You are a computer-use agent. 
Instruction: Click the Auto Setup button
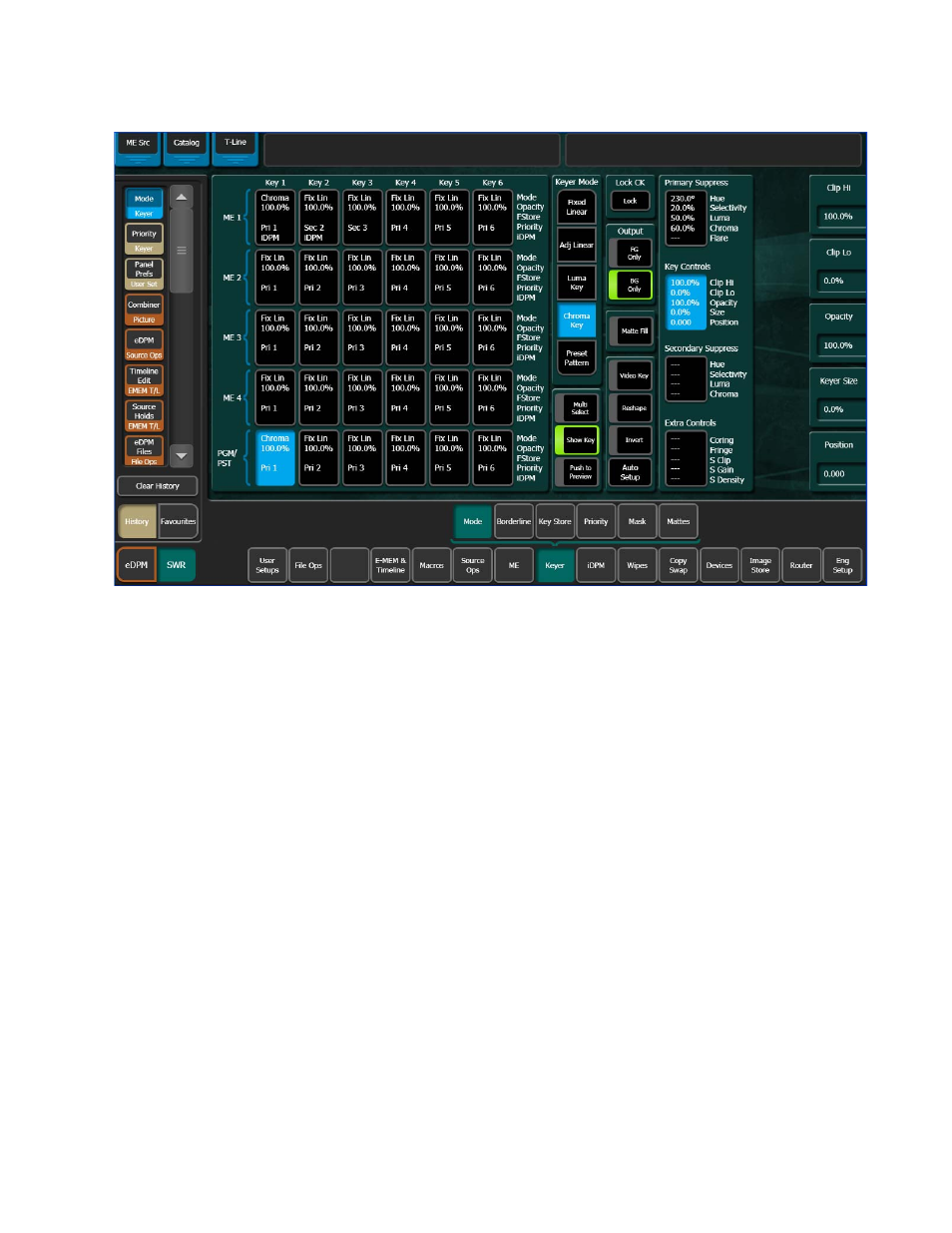631,472
